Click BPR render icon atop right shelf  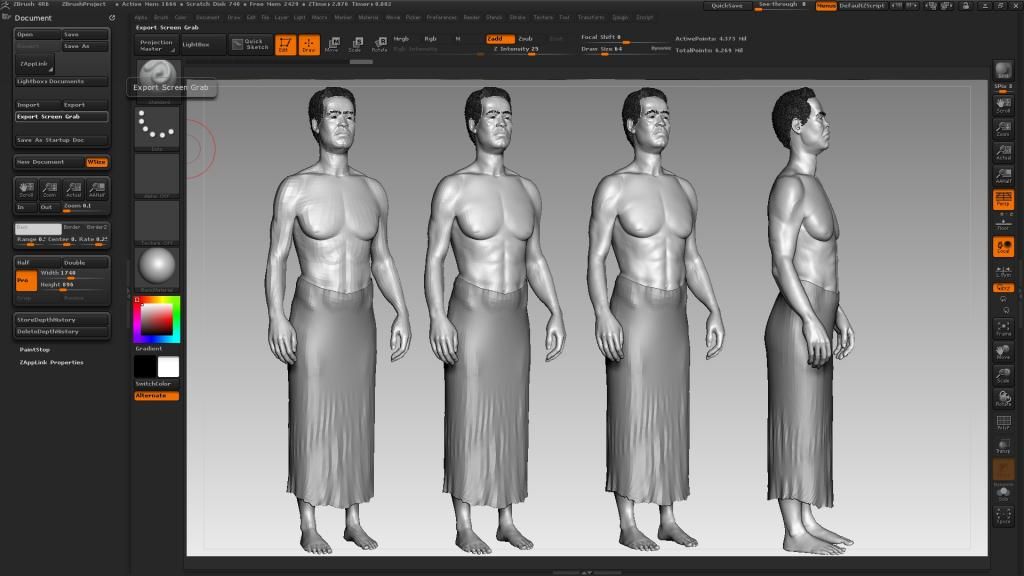(1003, 70)
